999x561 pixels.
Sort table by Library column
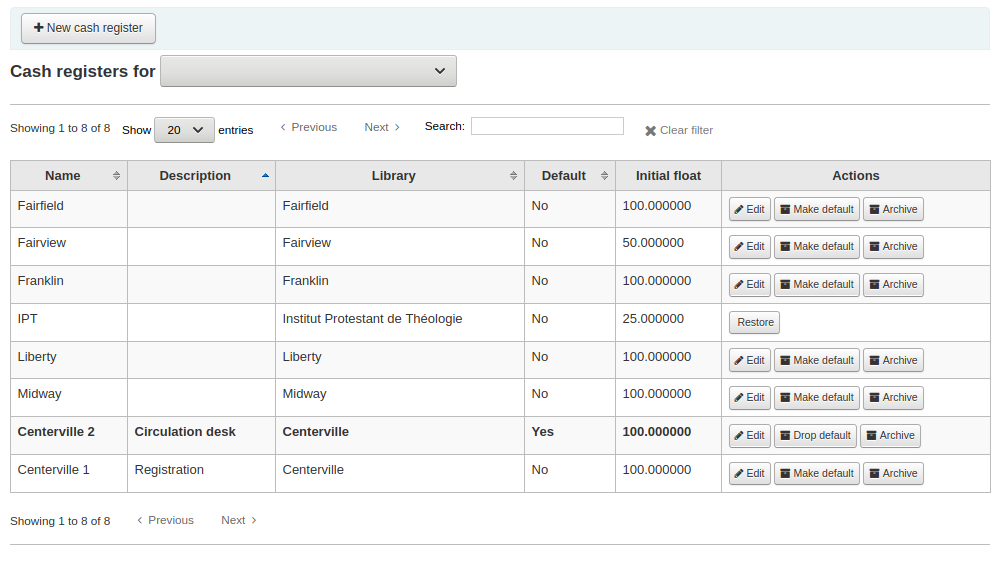pyautogui.click(x=393, y=176)
